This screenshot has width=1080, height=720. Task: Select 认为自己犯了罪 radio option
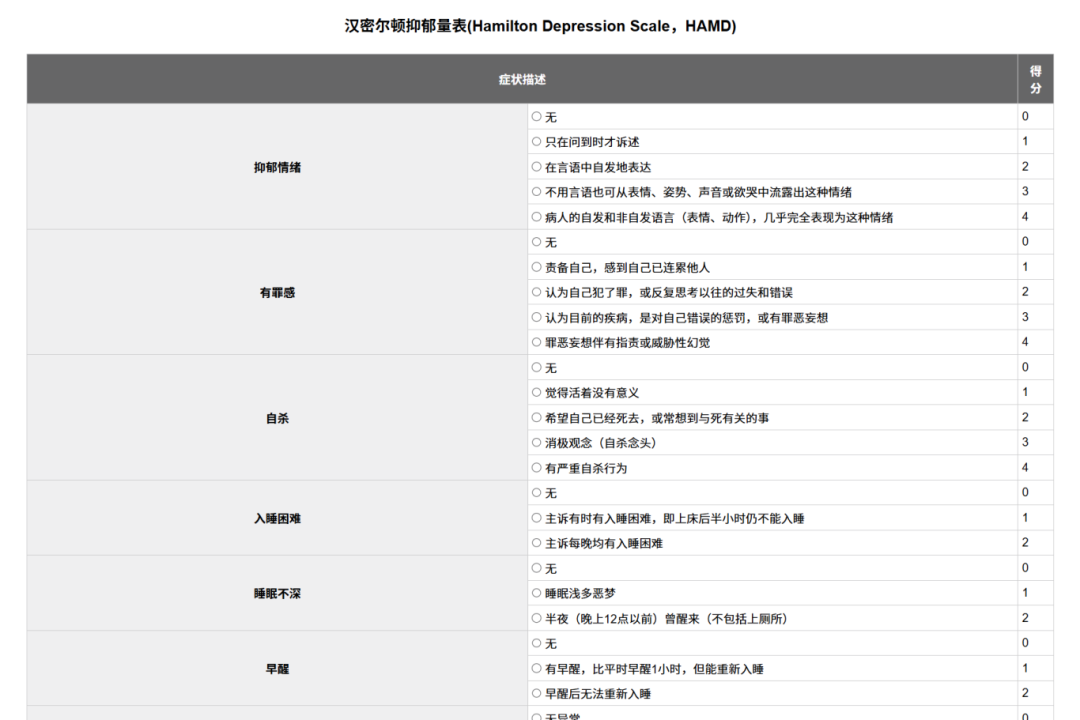537,292
